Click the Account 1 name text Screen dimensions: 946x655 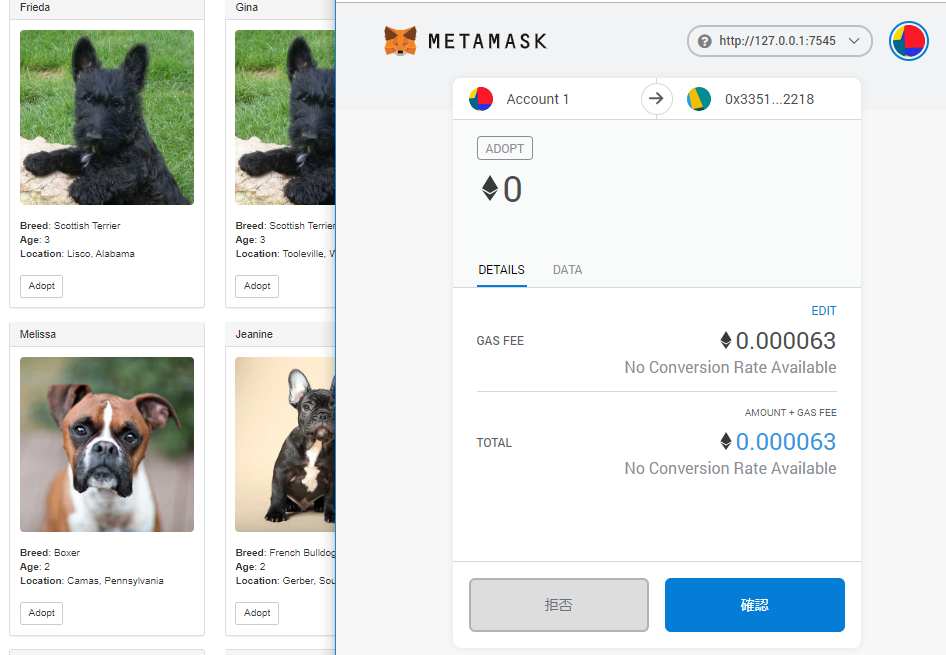537,100
